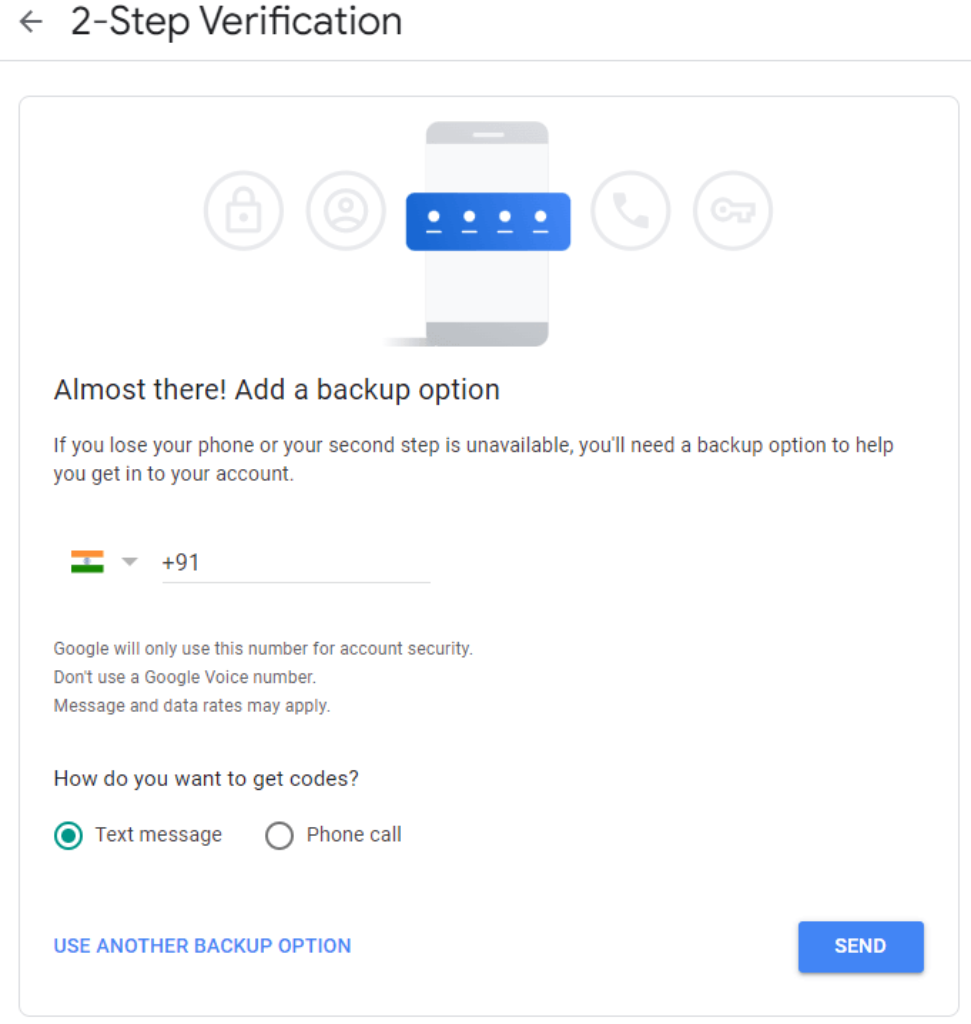
Task: Navigate back using the header arrow
Action: (x=30, y=21)
